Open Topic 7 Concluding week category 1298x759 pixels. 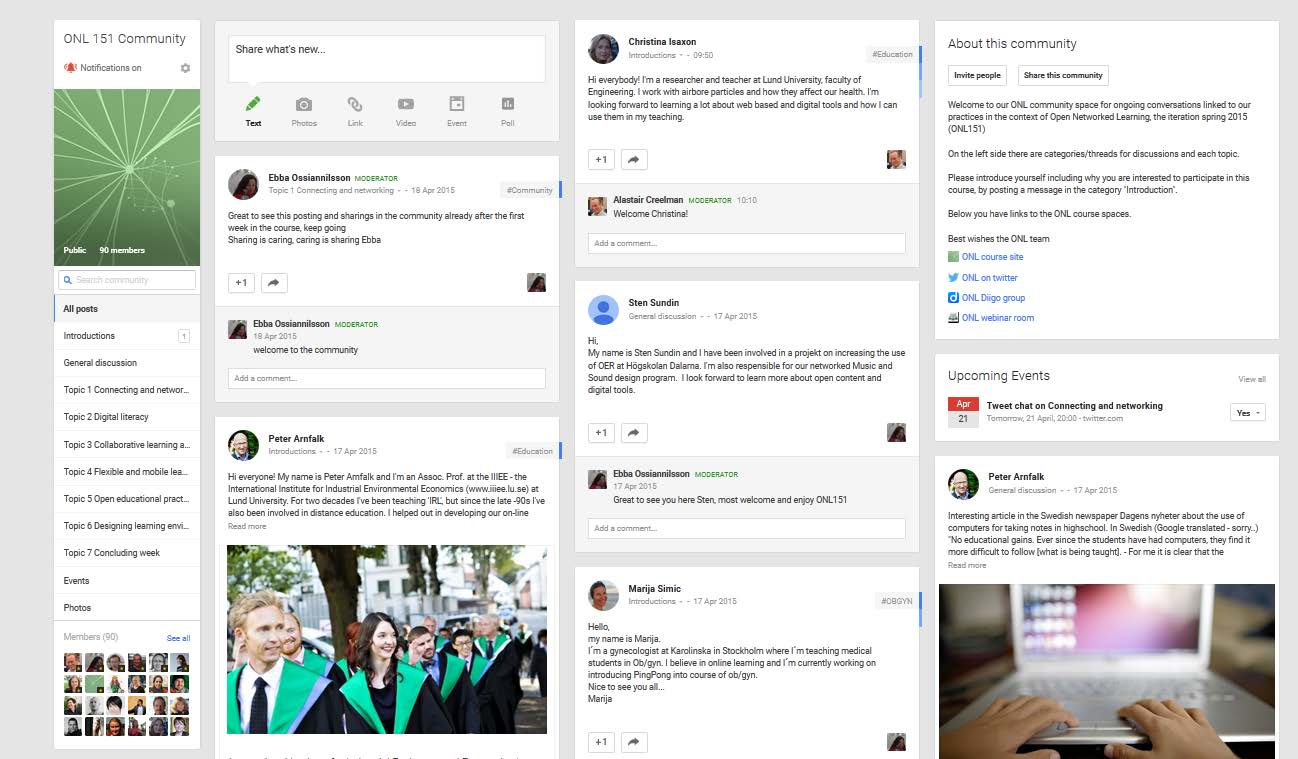(x=126, y=553)
